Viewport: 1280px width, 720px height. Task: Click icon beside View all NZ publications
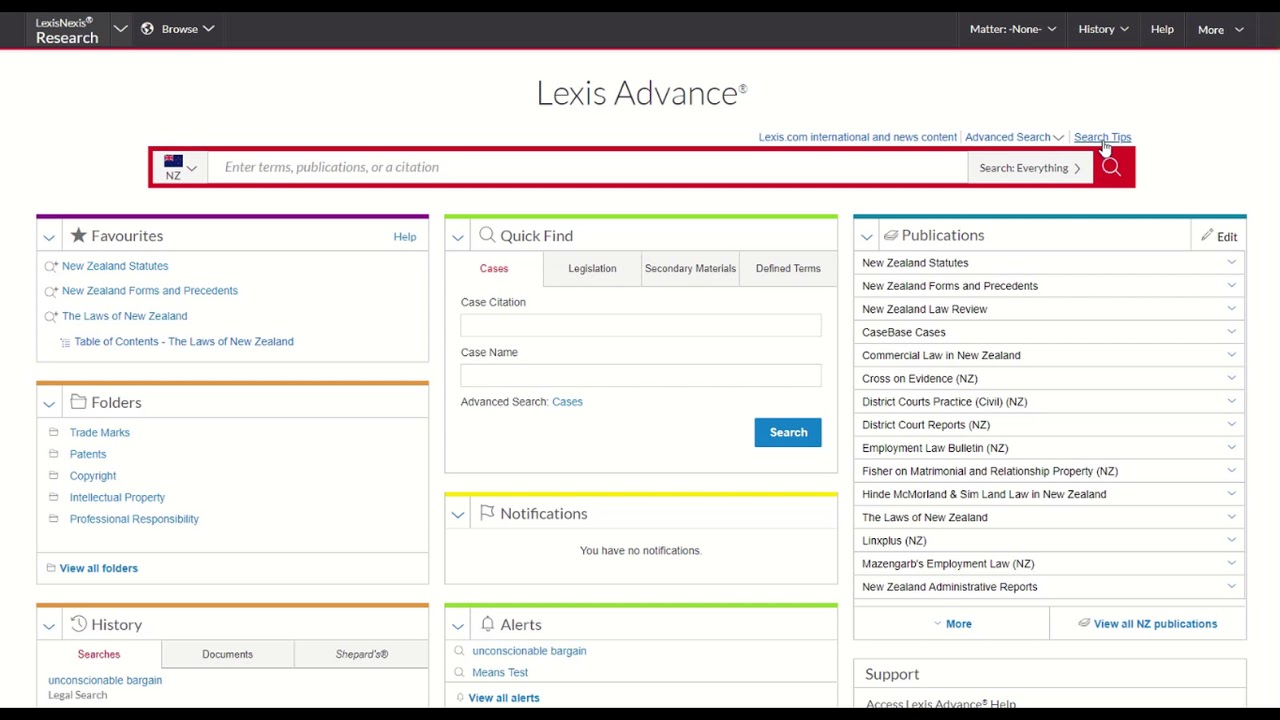[1084, 624]
